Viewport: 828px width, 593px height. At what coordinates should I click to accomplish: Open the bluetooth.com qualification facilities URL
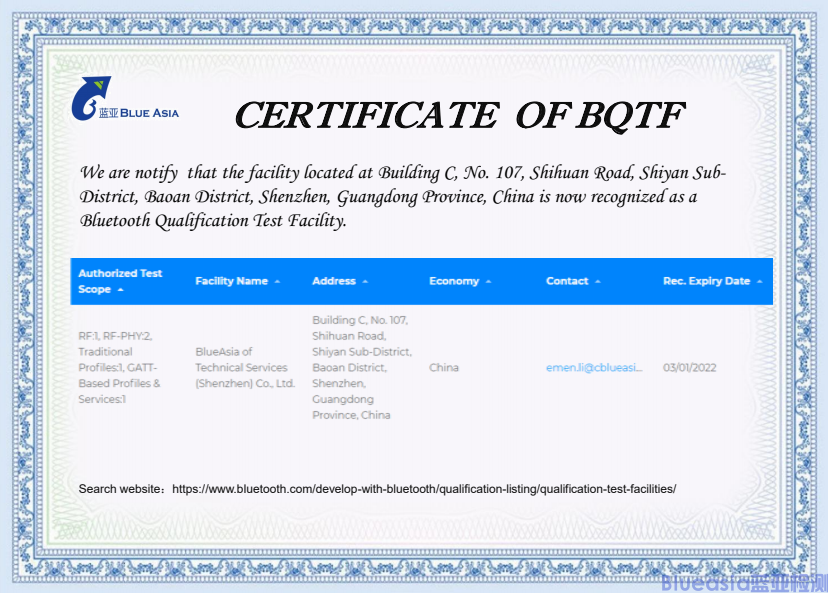424,489
